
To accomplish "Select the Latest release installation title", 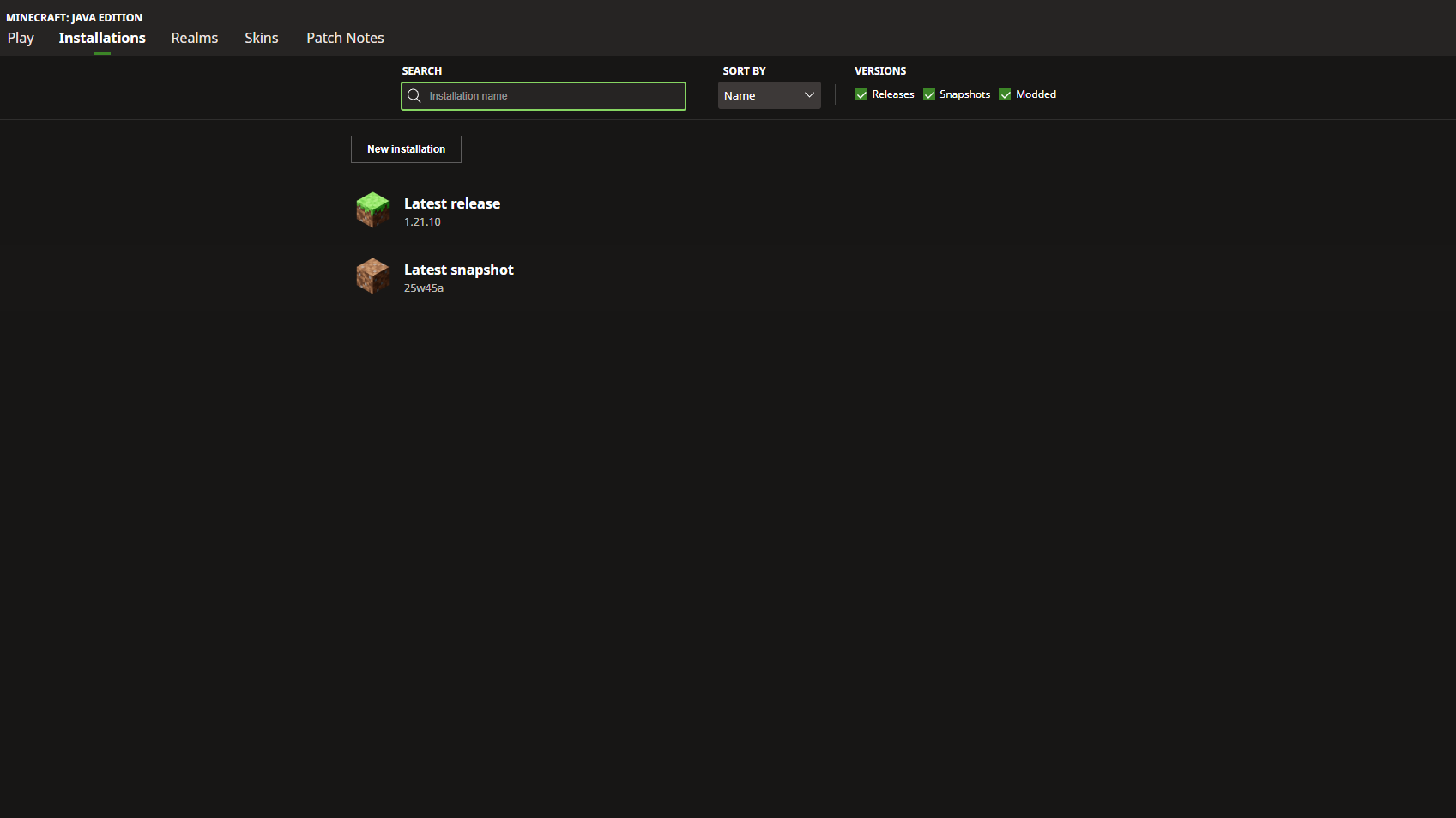I will coord(452,203).
